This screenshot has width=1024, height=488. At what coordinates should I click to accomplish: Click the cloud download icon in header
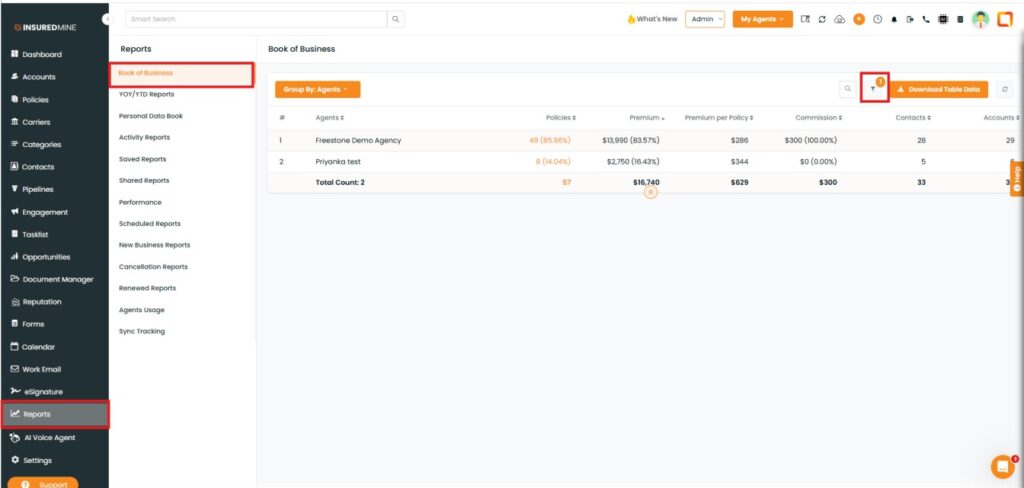pos(839,19)
